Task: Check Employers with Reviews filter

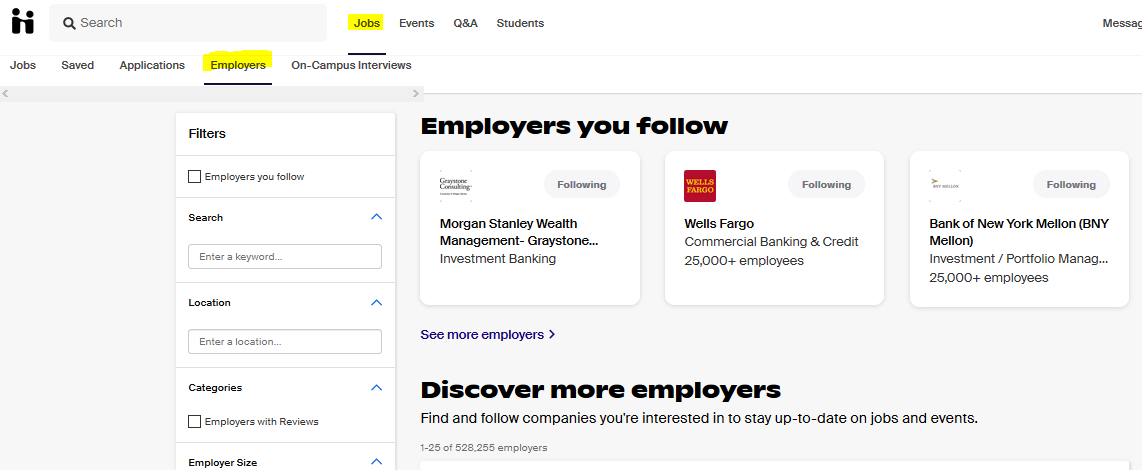Action: click(x=195, y=422)
